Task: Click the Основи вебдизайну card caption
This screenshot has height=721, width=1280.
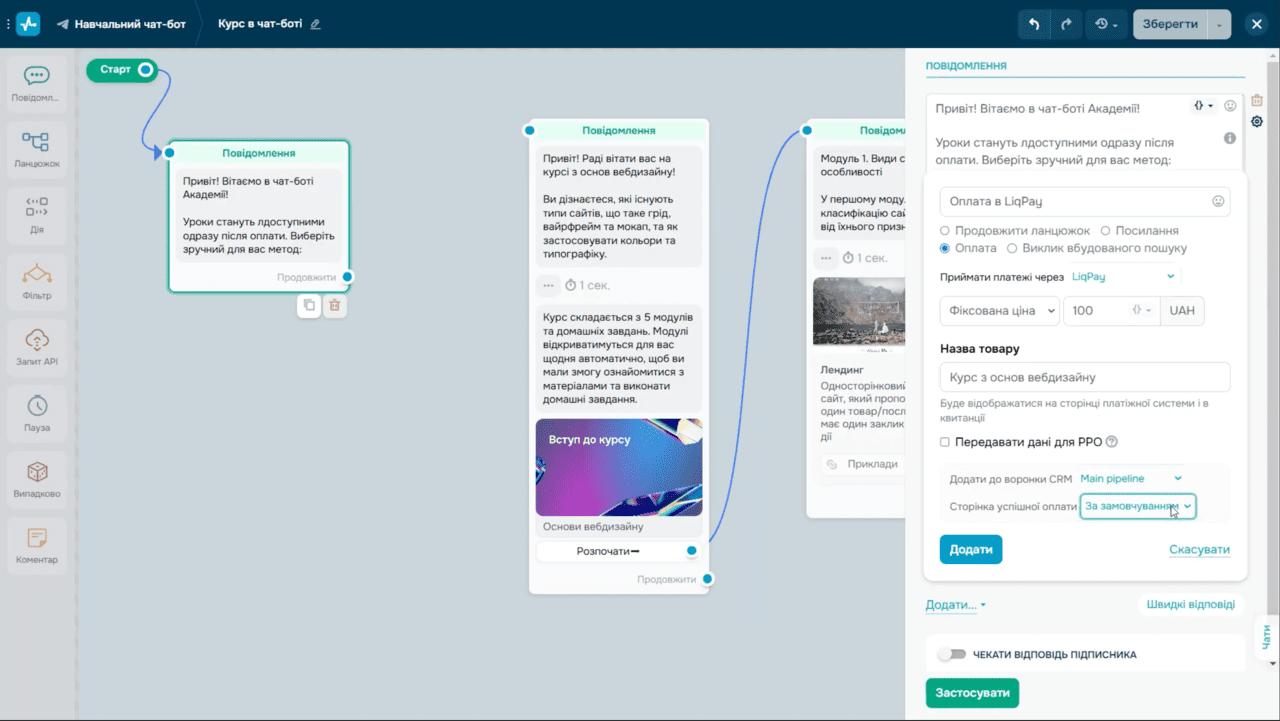Action: click(593, 526)
